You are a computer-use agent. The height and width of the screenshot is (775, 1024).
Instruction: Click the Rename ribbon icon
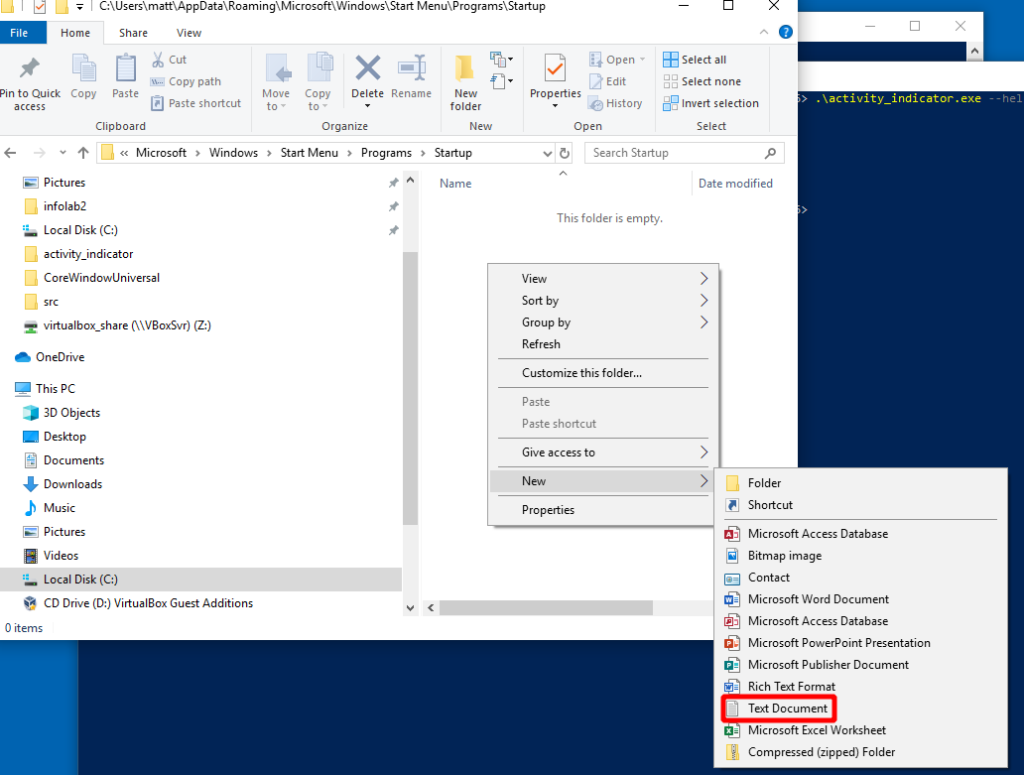pyautogui.click(x=411, y=70)
